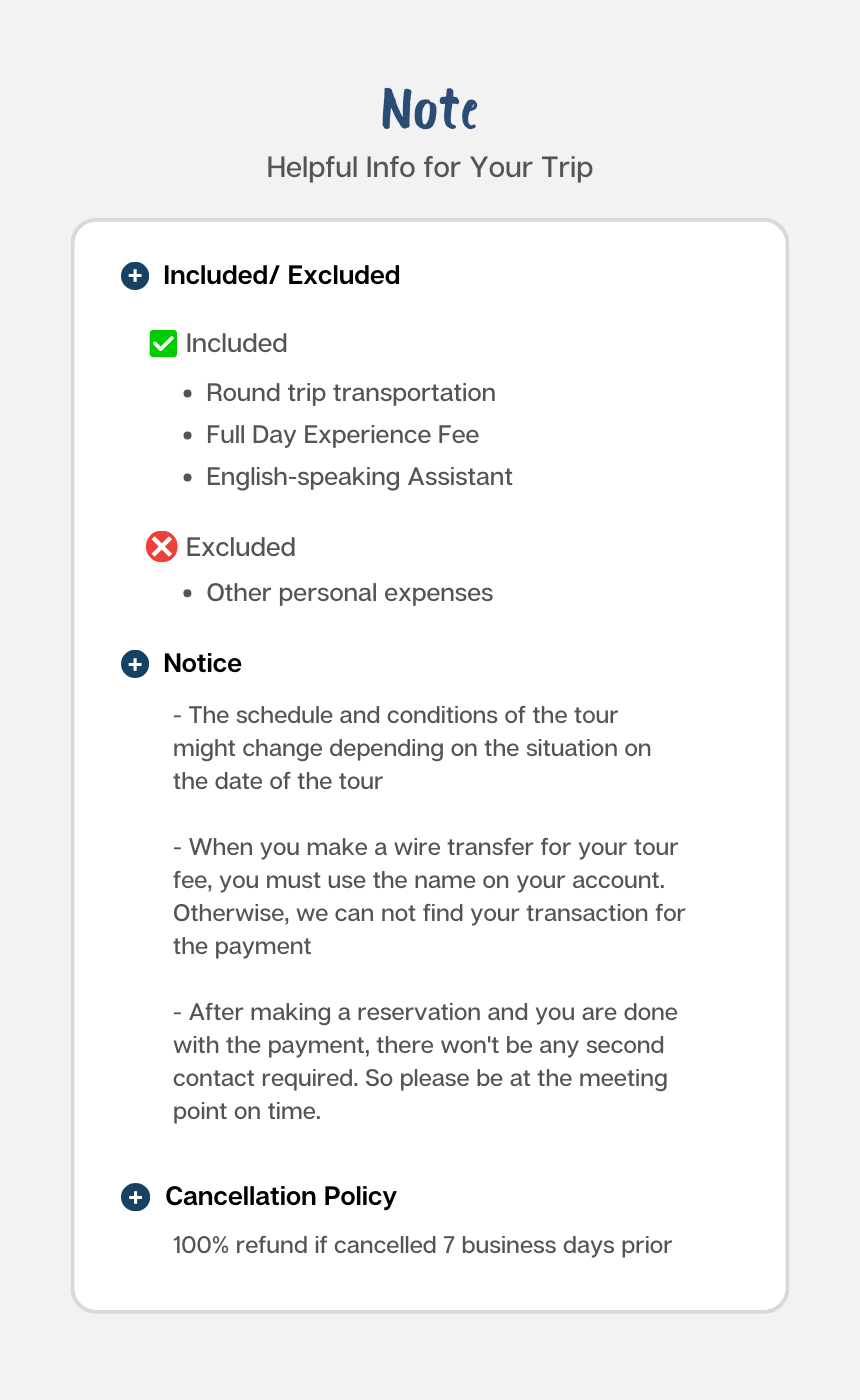
Task: Click the wire transfer notice paragraph
Action: [x=429, y=897]
